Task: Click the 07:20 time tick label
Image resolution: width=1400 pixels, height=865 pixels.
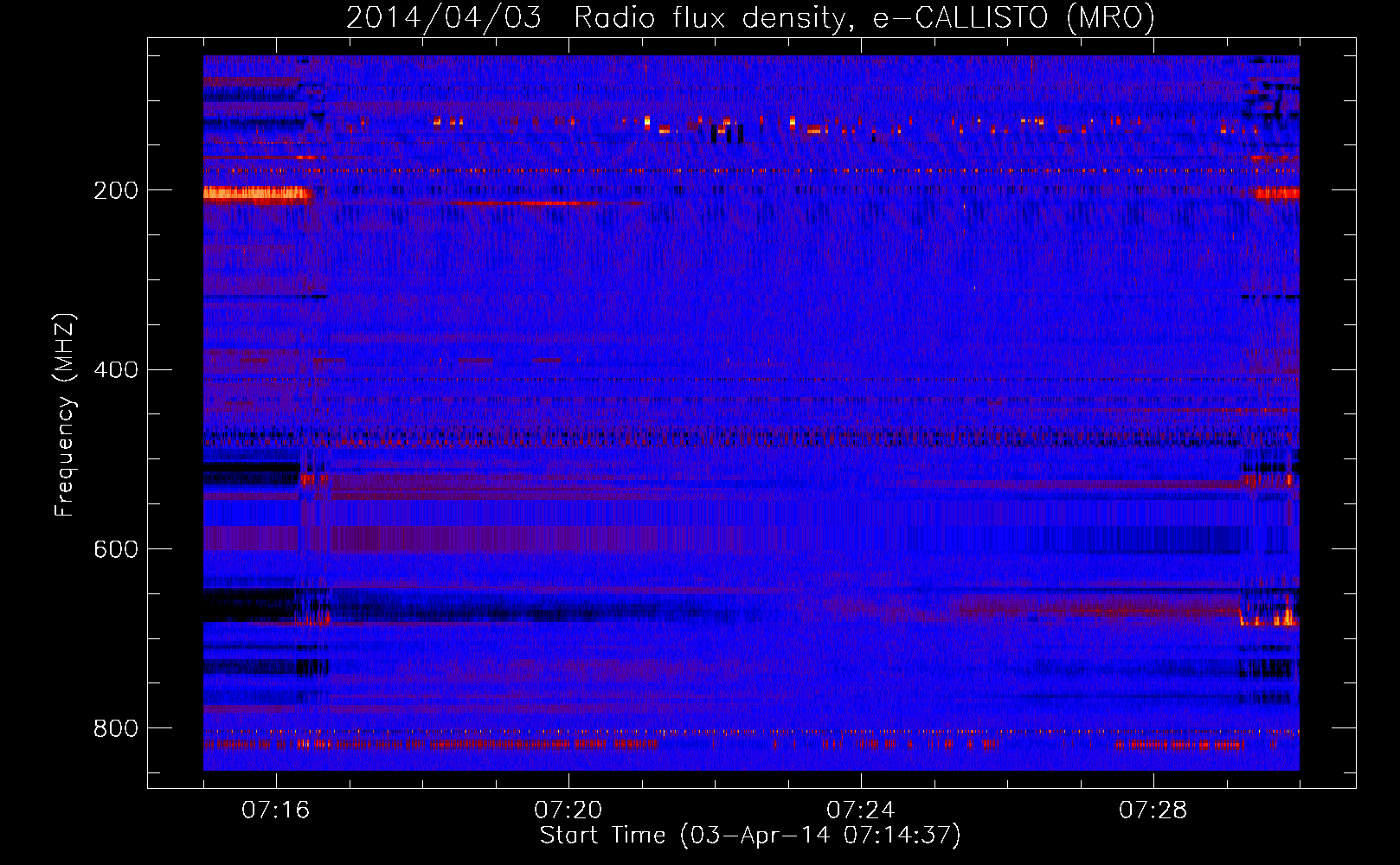Action: click(x=568, y=811)
